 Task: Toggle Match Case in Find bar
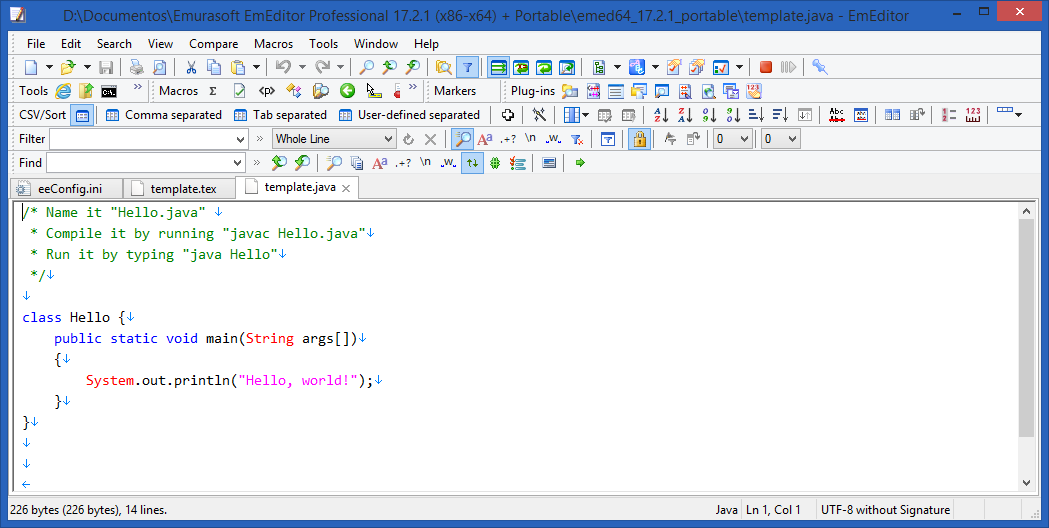click(x=379, y=163)
